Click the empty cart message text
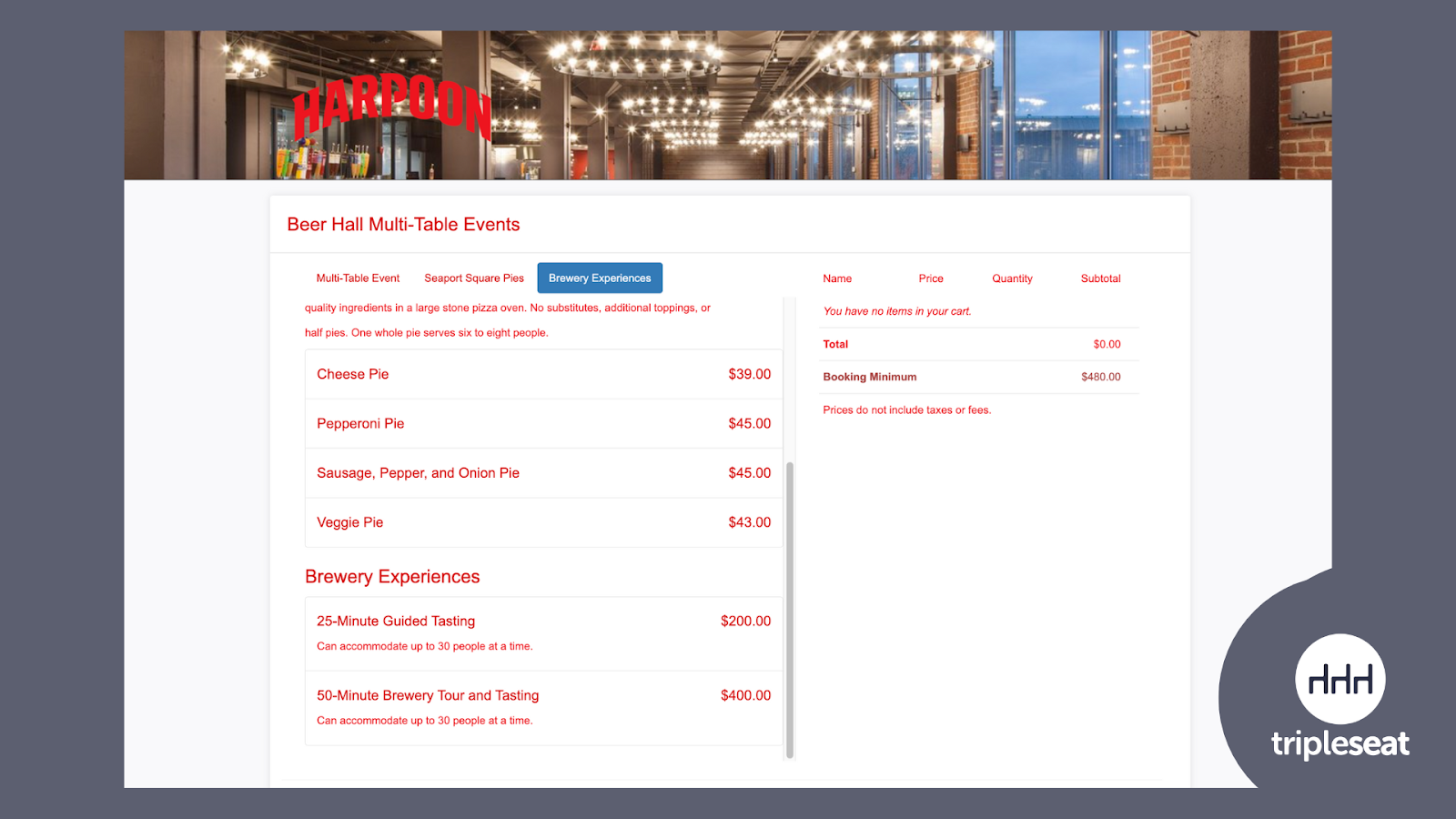1456x819 pixels. click(897, 311)
